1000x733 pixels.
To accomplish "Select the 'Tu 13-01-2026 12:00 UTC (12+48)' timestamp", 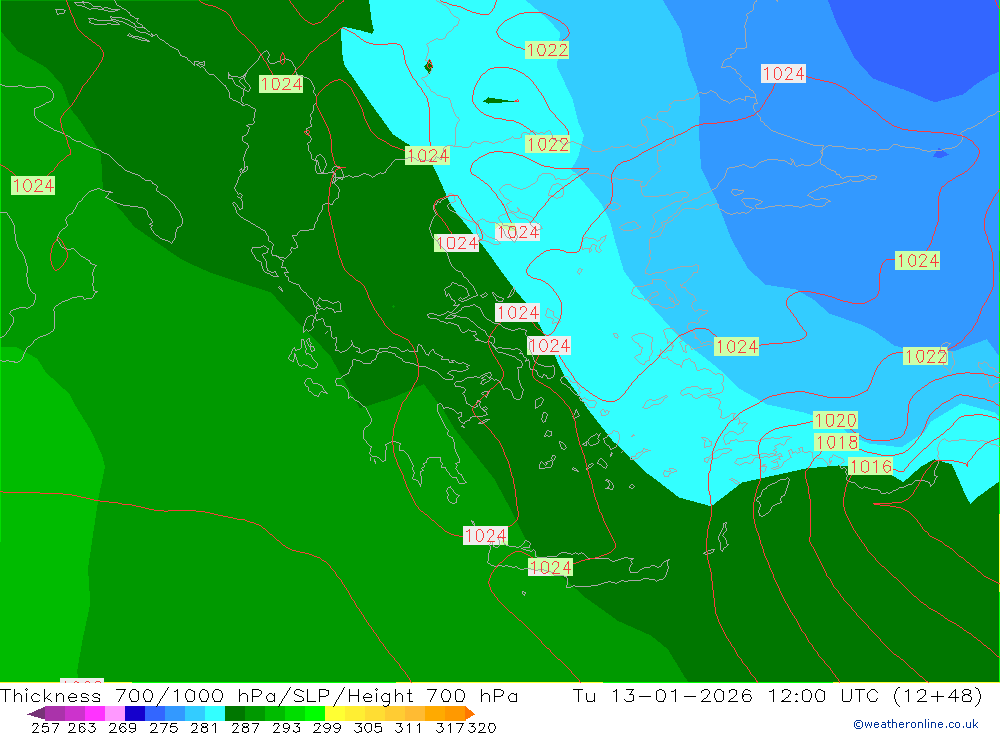I will tap(777, 695).
